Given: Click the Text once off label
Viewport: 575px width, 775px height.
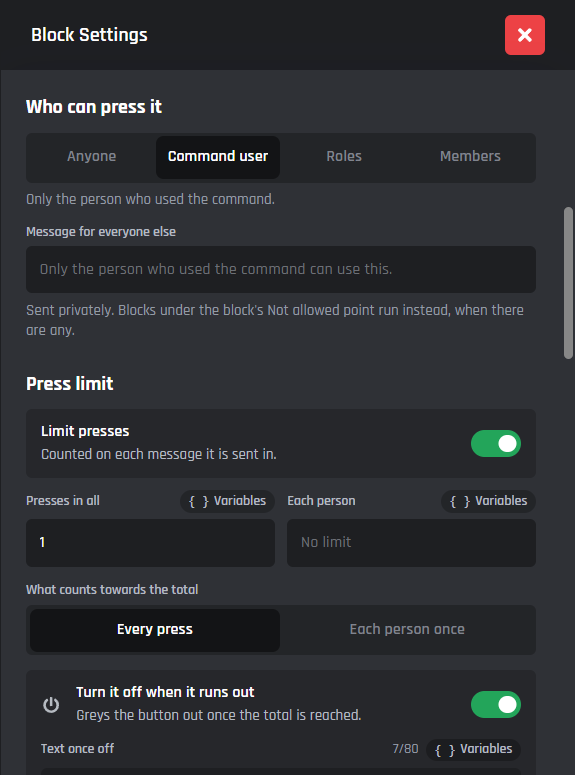Looking at the screenshot, I should click(x=78, y=749).
